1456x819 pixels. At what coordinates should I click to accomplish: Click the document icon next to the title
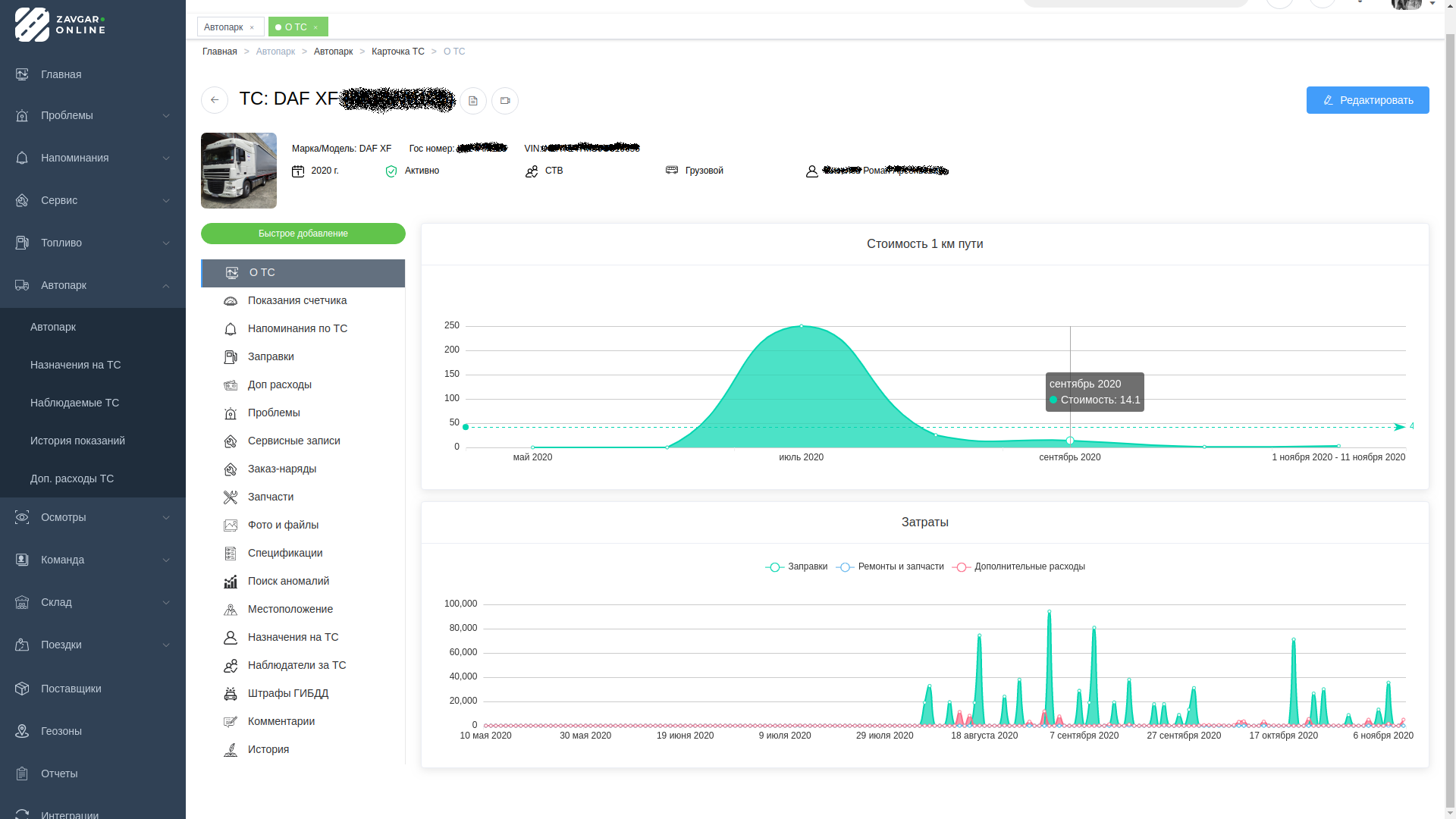tap(473, 101)
